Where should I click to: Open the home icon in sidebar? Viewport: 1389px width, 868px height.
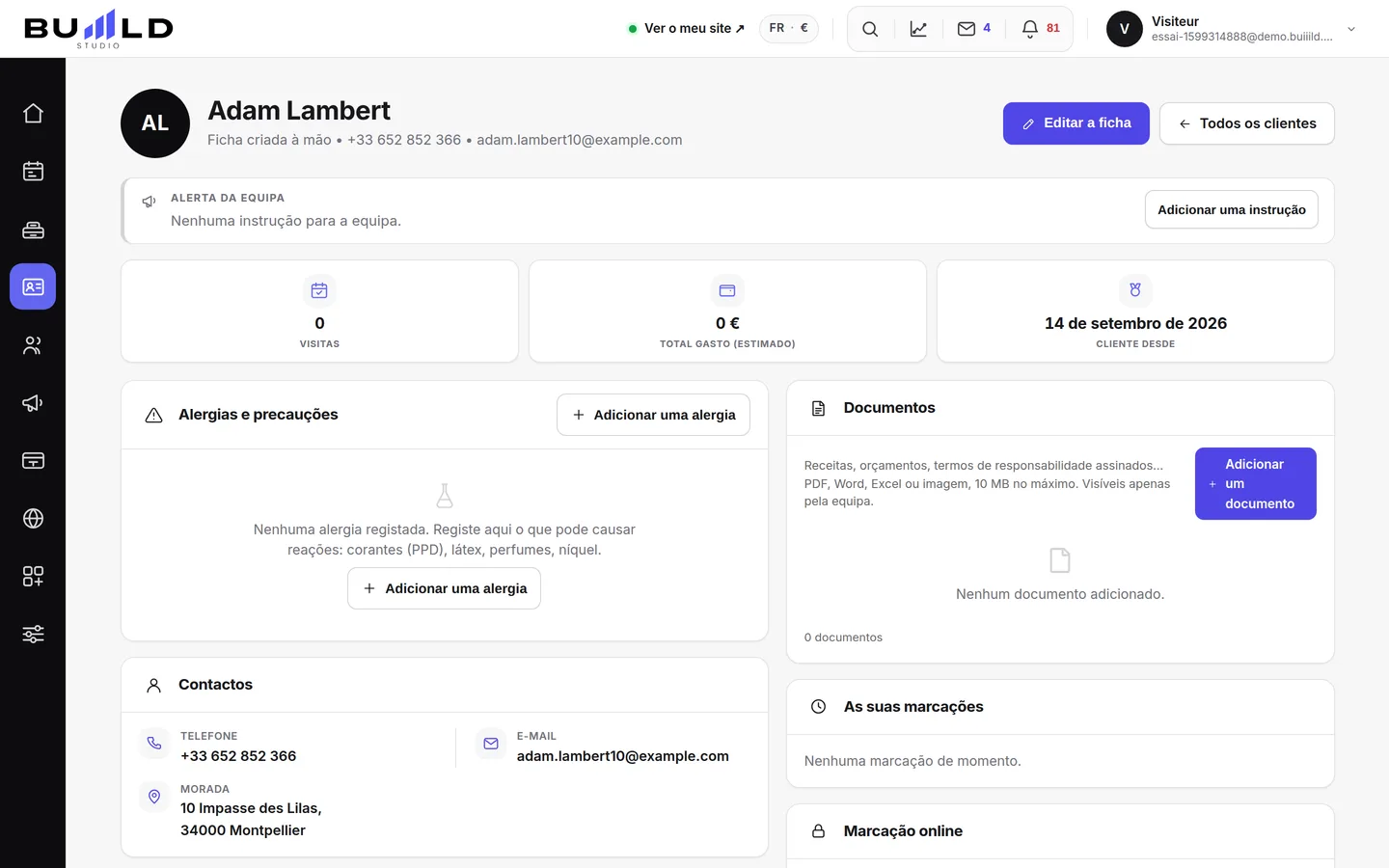(x=33, y=114)
